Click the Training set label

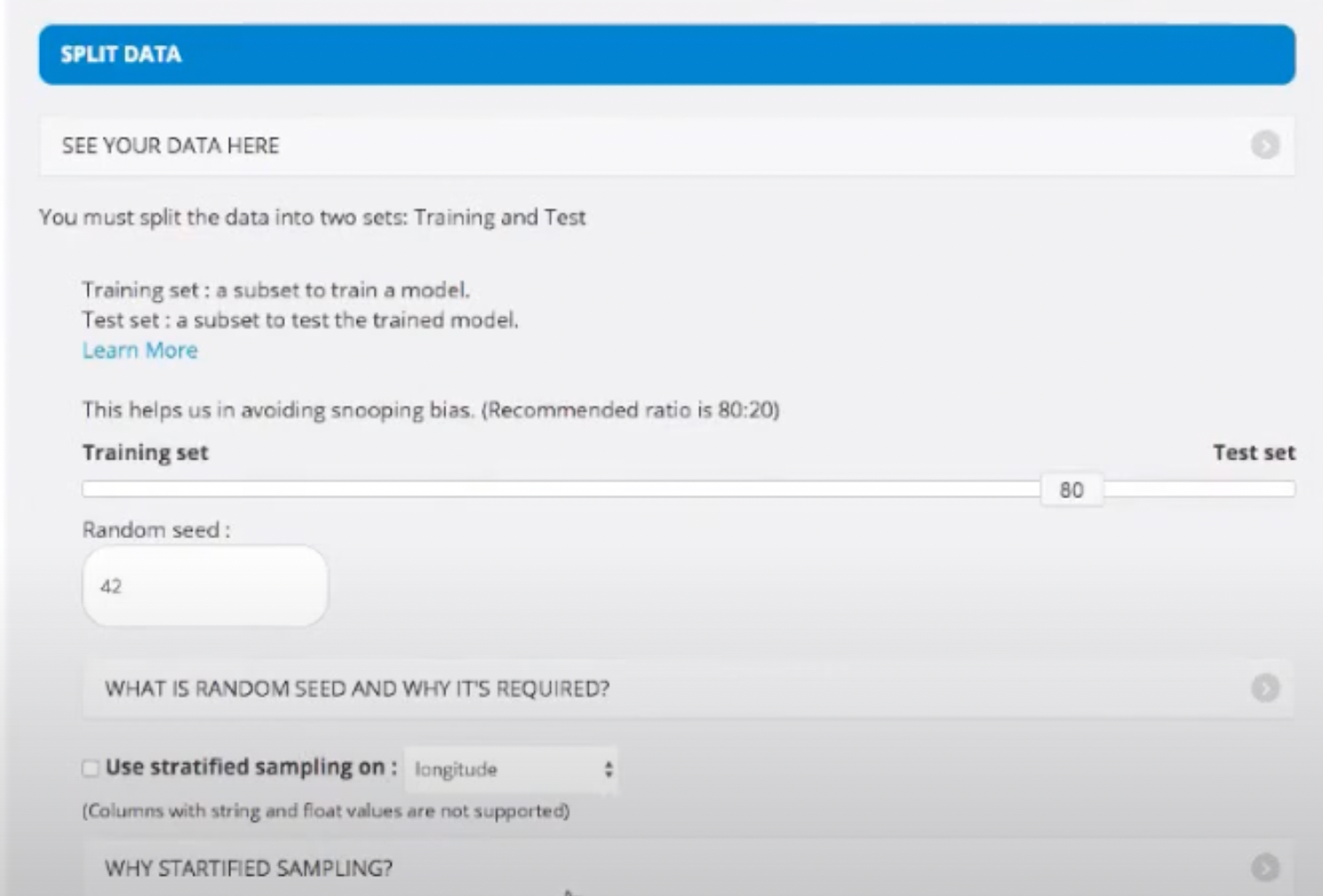coord(145,452)
